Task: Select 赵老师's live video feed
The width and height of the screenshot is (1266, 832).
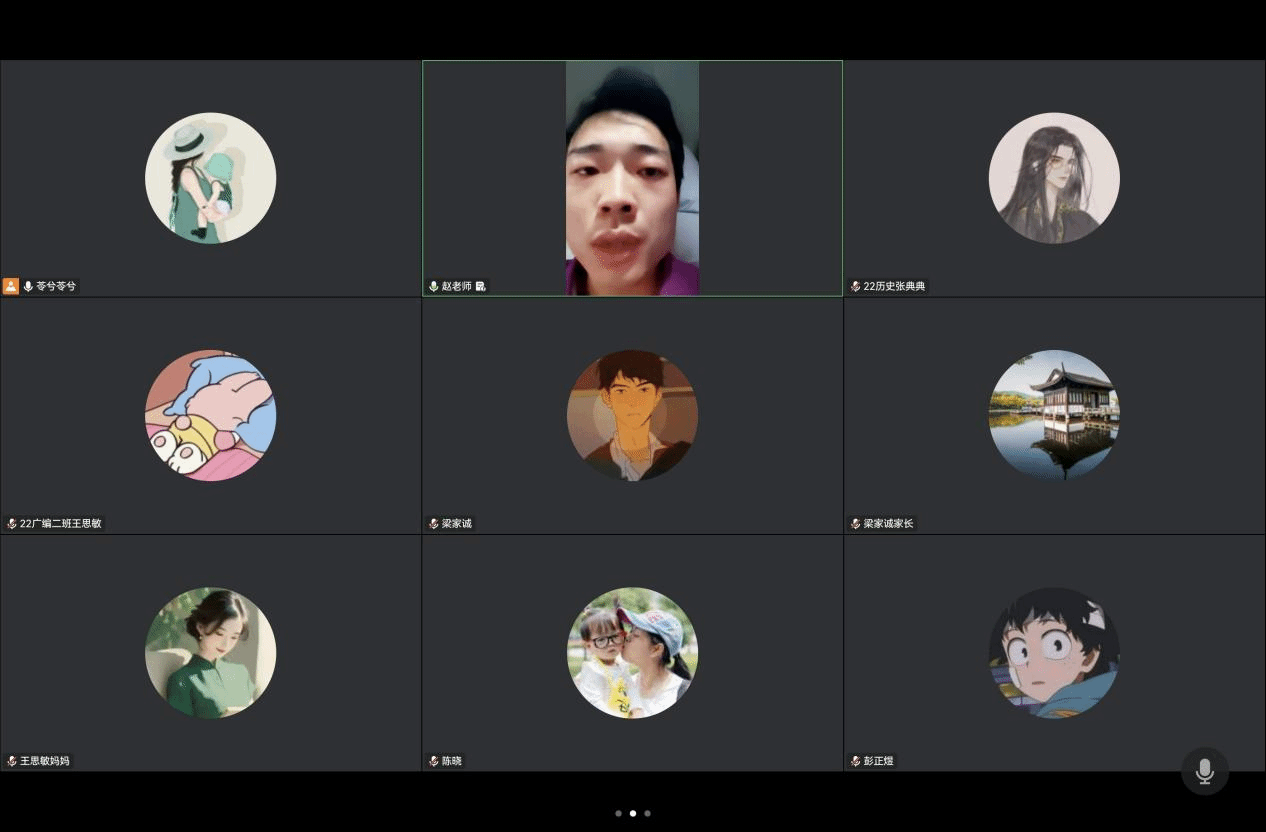Action: pos(632,178)
